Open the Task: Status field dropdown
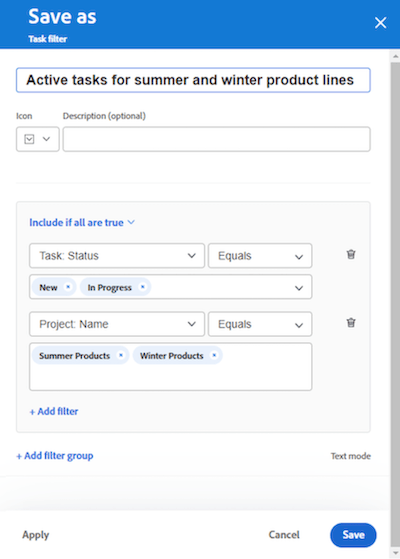The height and width of the screenshot is (559, 400). [x=117, y=256]
